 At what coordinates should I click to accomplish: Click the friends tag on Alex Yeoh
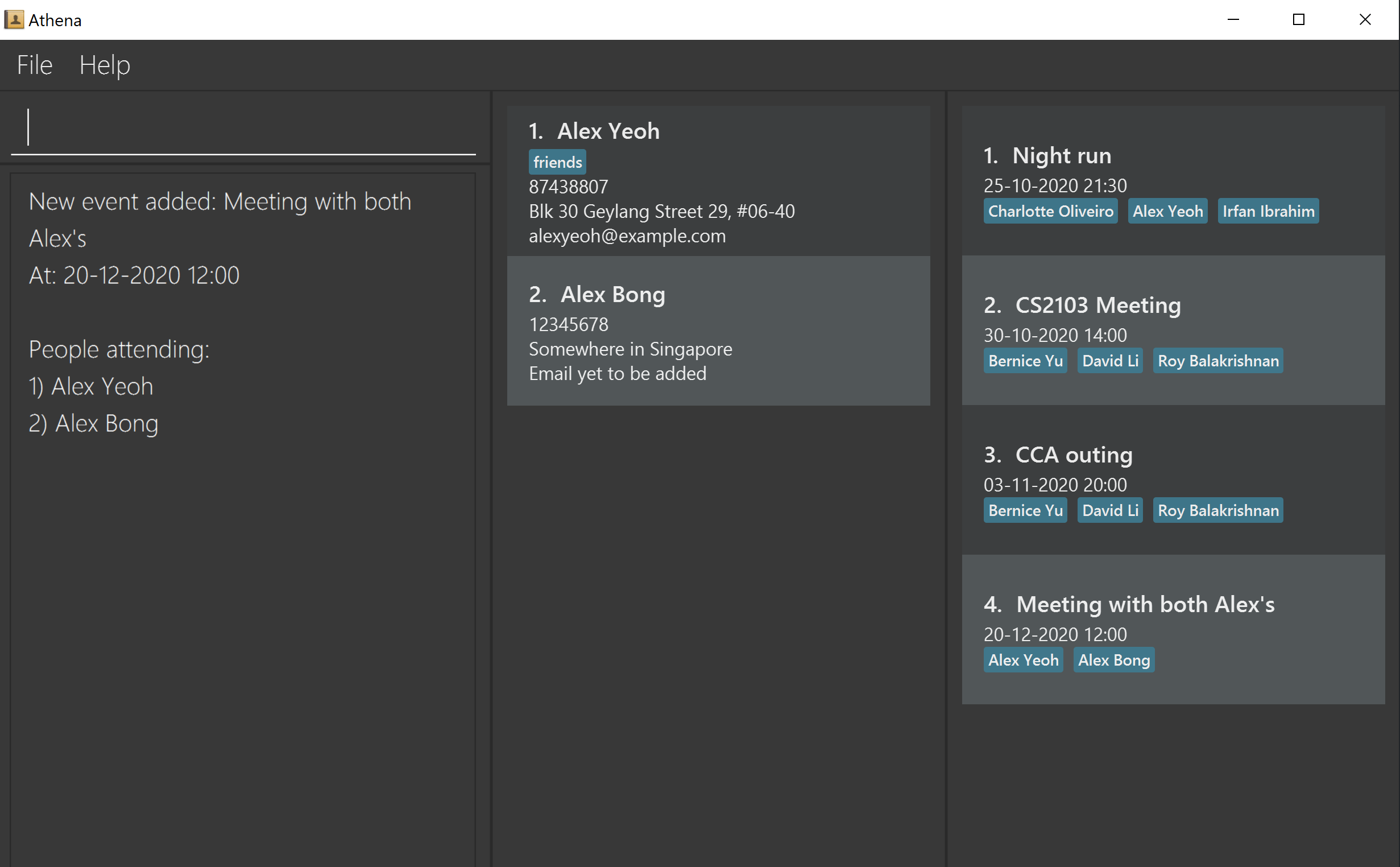(x=557, y=162)
